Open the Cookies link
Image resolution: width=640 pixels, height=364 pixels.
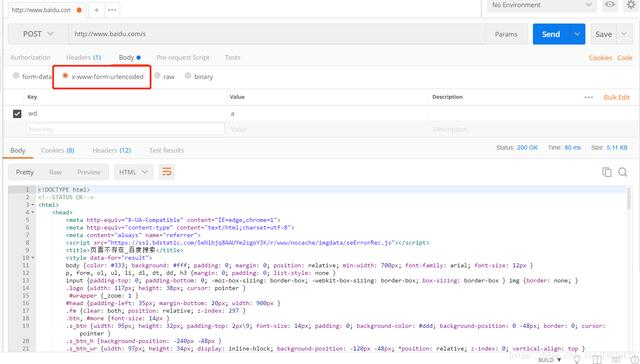pyautogui.click(x=600, y=58)
